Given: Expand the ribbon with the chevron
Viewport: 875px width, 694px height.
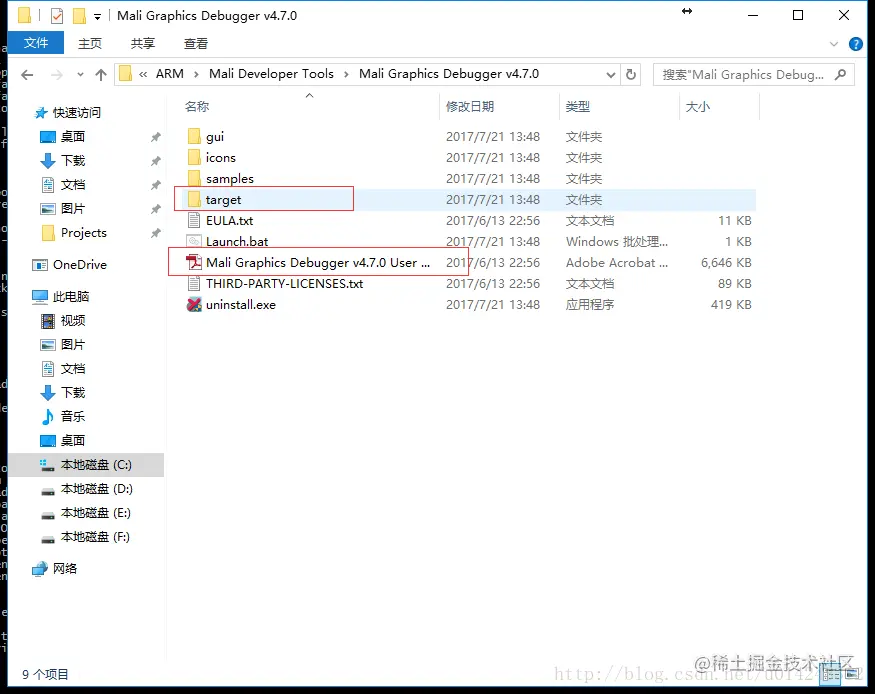Looking at the screenshot, I should (834, 44).
